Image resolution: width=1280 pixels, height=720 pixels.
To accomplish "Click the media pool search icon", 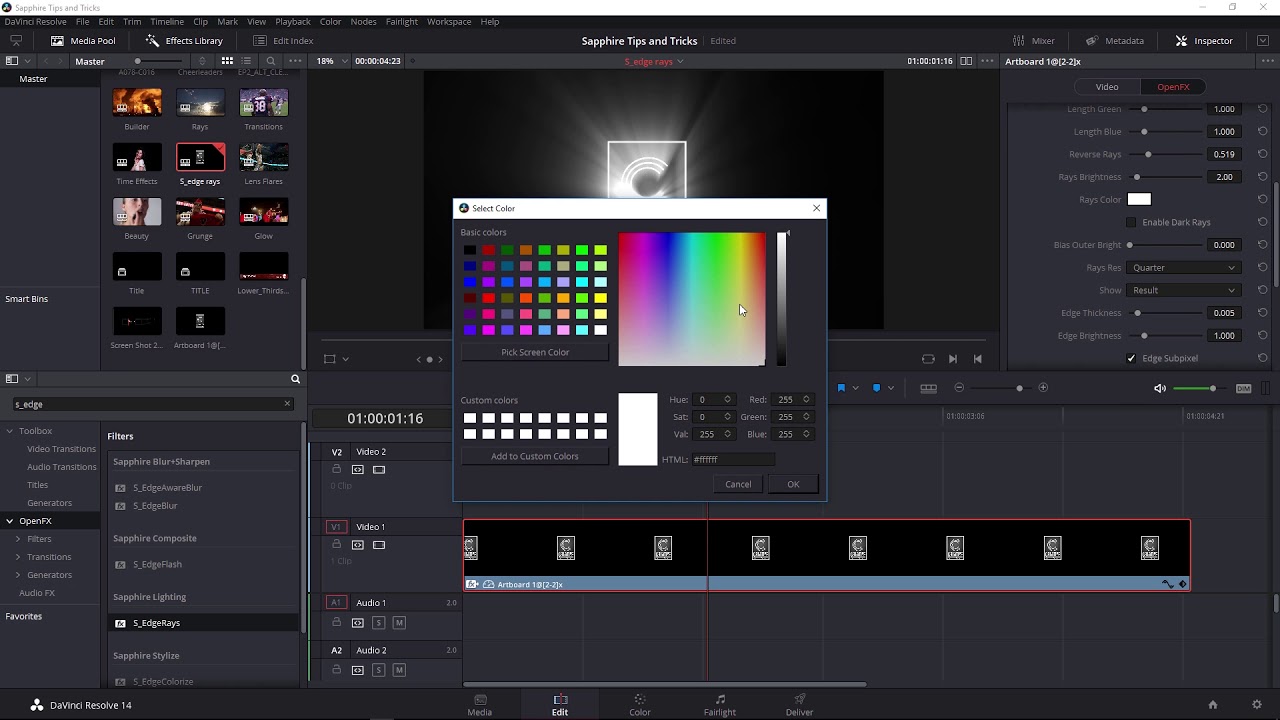I will coord(270,61).
